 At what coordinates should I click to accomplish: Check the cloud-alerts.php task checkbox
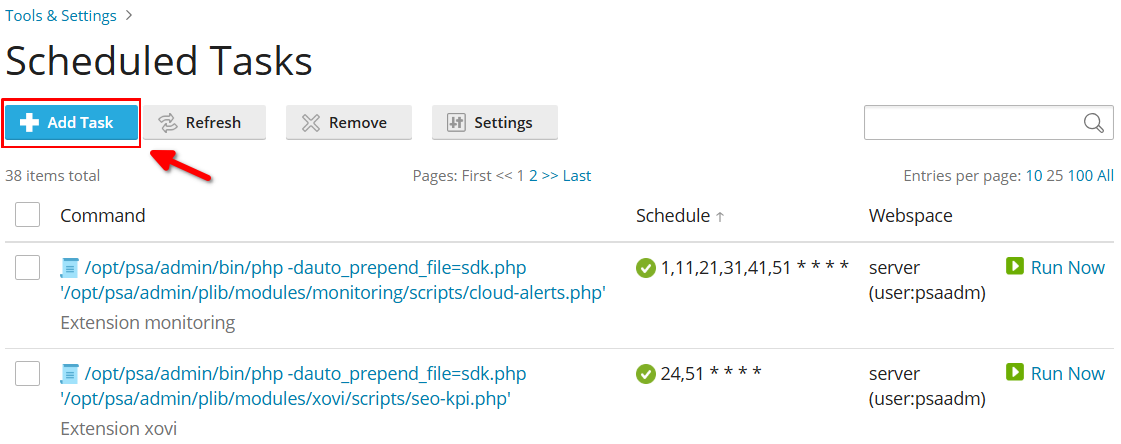(27, 267)
